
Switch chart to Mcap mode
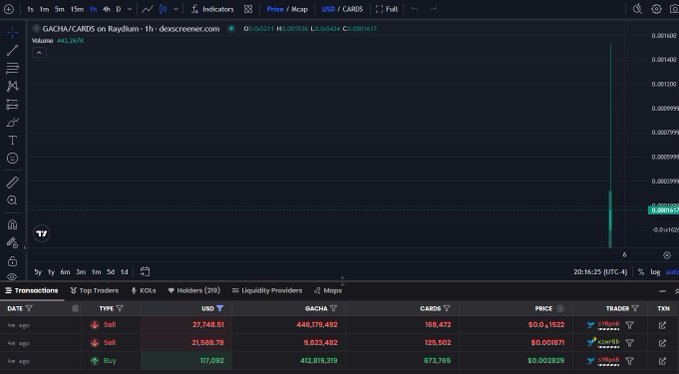[x=300, y=9]
